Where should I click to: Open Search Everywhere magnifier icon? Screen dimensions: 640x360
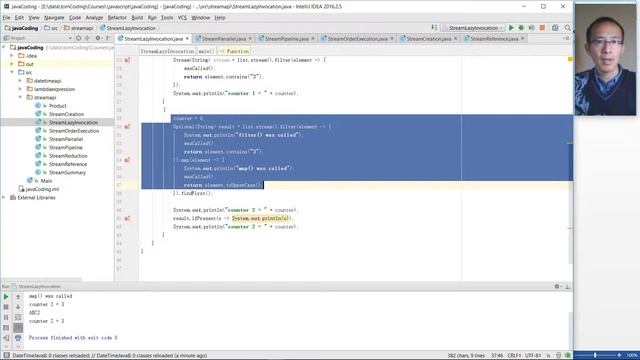pyautogui.click(x=567, y=28)
